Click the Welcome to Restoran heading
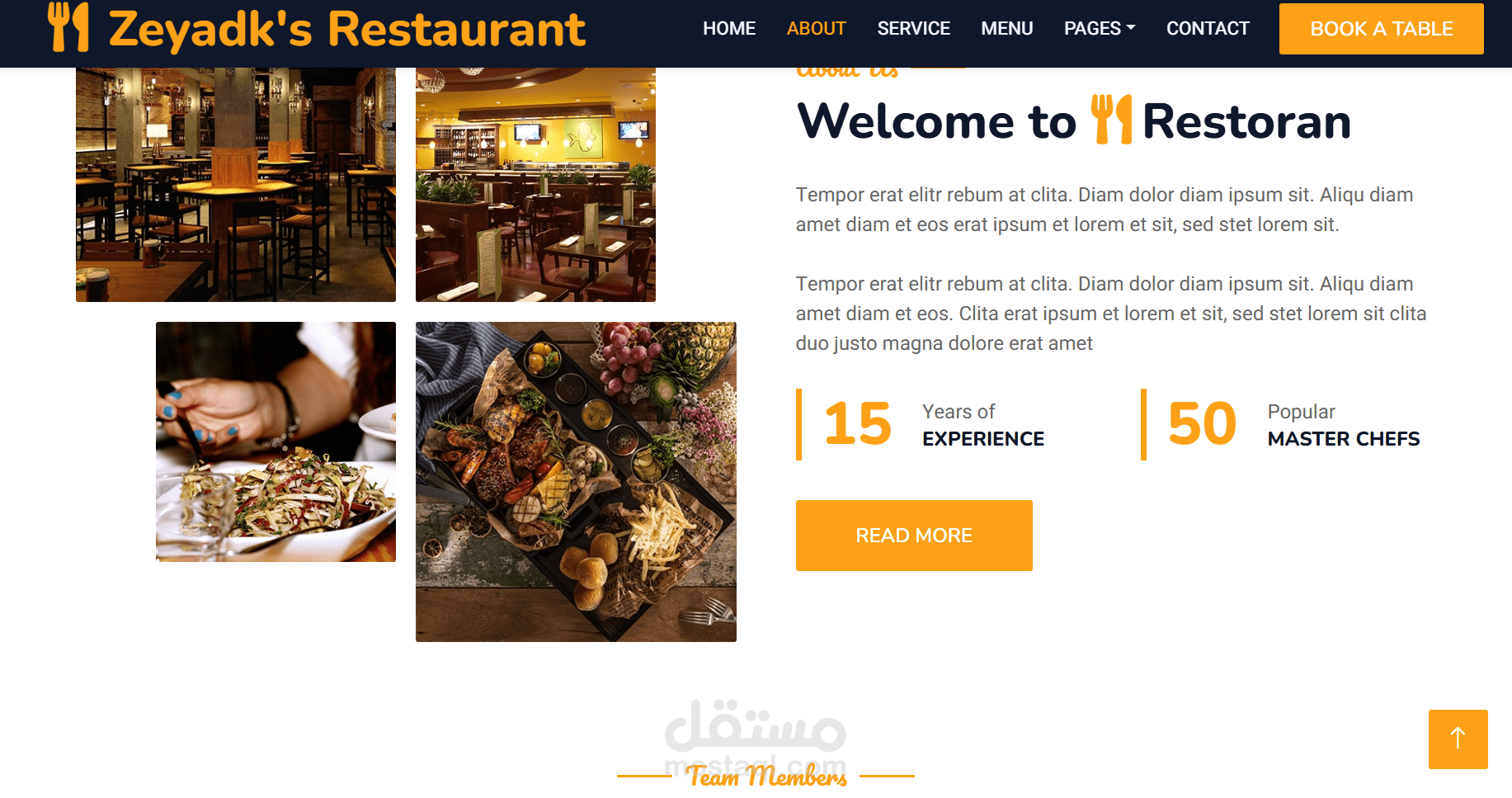Image resolution: width=1512 pixels, height=798 pixels. coord(1074,120)
